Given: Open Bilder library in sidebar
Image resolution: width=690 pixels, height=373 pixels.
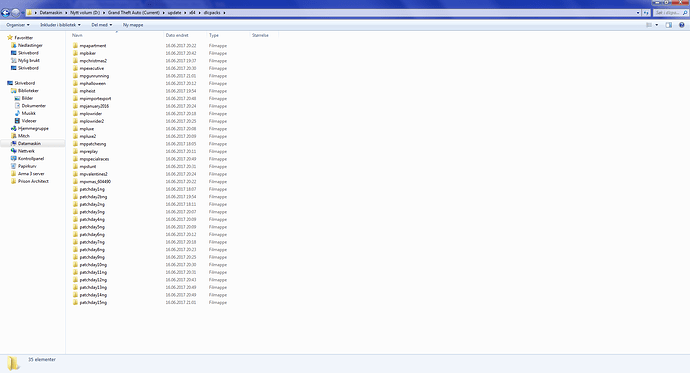Looking at the screenshot, I should 27,98.
